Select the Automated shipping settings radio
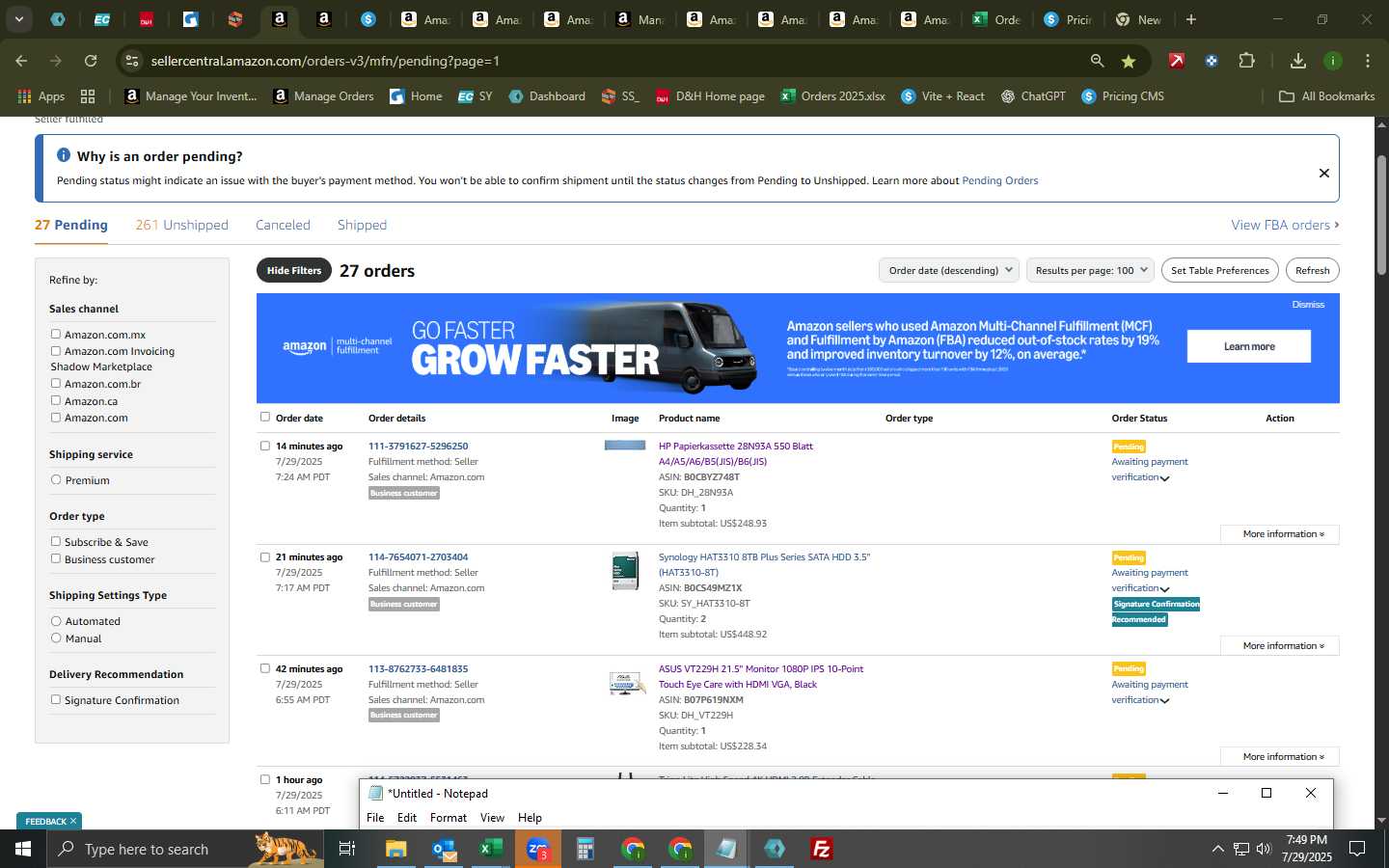 point(56,621)
